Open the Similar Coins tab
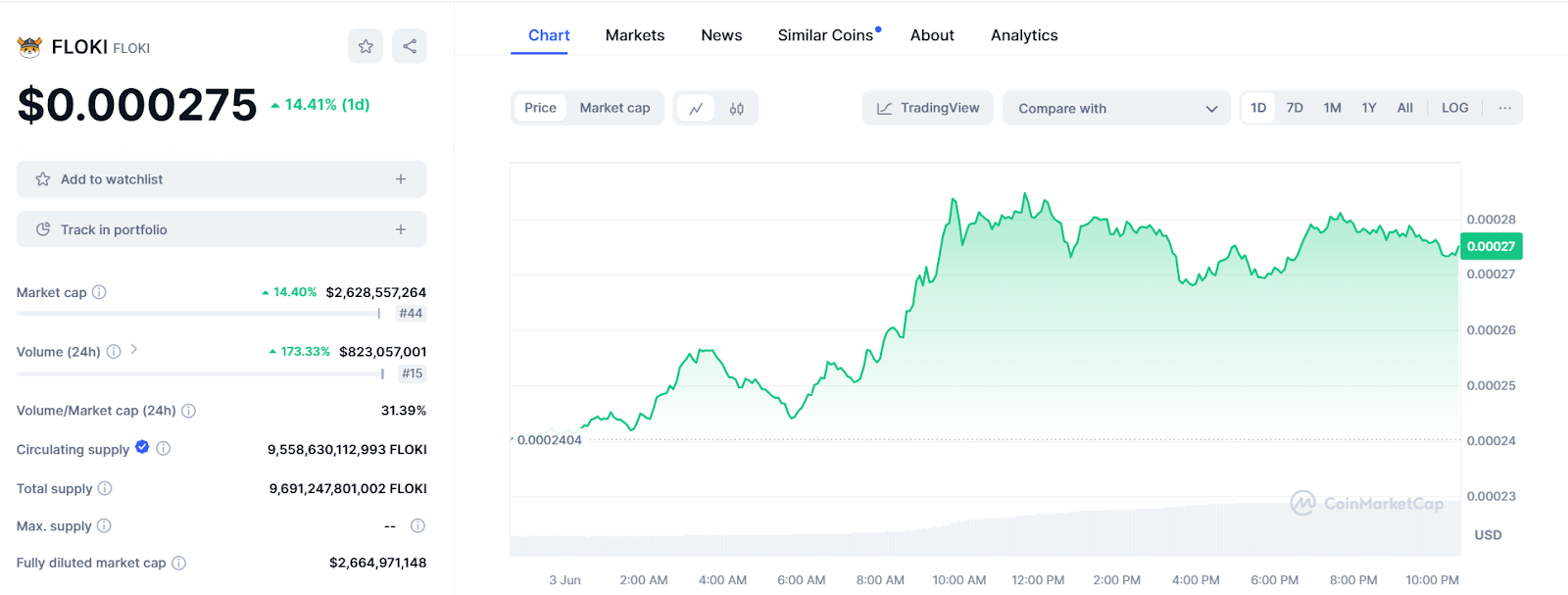The image size is (1568, 595). point(825,35)
